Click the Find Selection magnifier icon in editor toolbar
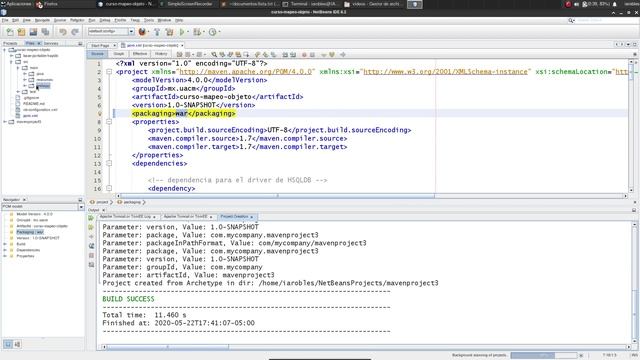 pos(214,54)
